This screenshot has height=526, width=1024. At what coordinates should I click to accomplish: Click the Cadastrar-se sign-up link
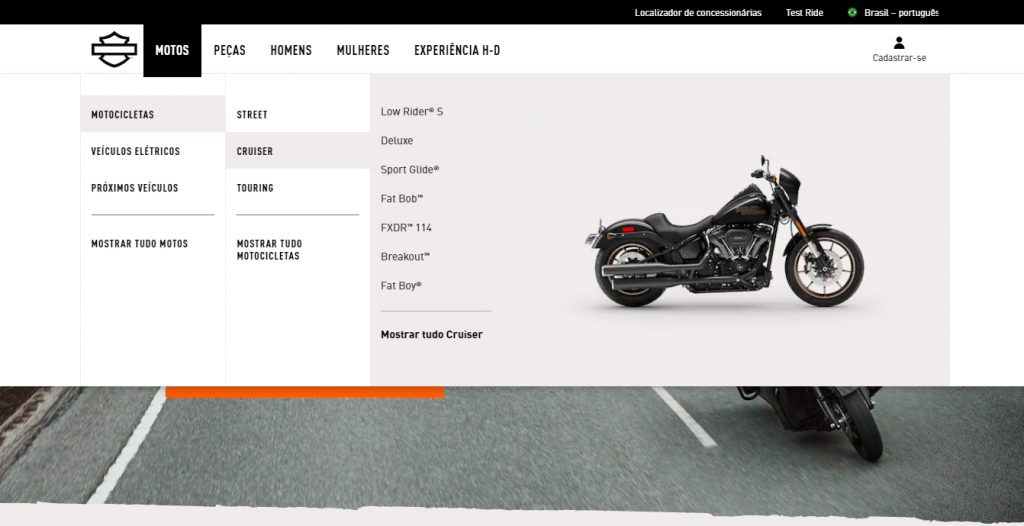(x=899, y=58)
